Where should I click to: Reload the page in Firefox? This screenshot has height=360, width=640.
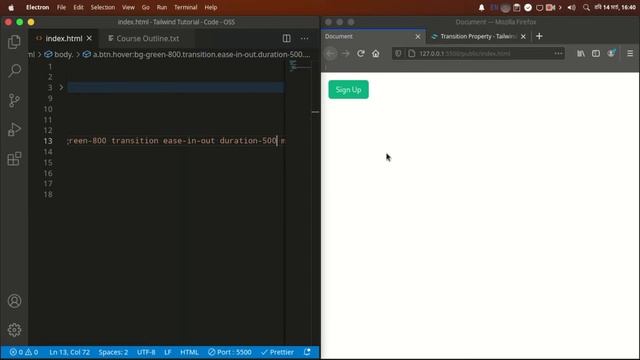tap(361, 53)
